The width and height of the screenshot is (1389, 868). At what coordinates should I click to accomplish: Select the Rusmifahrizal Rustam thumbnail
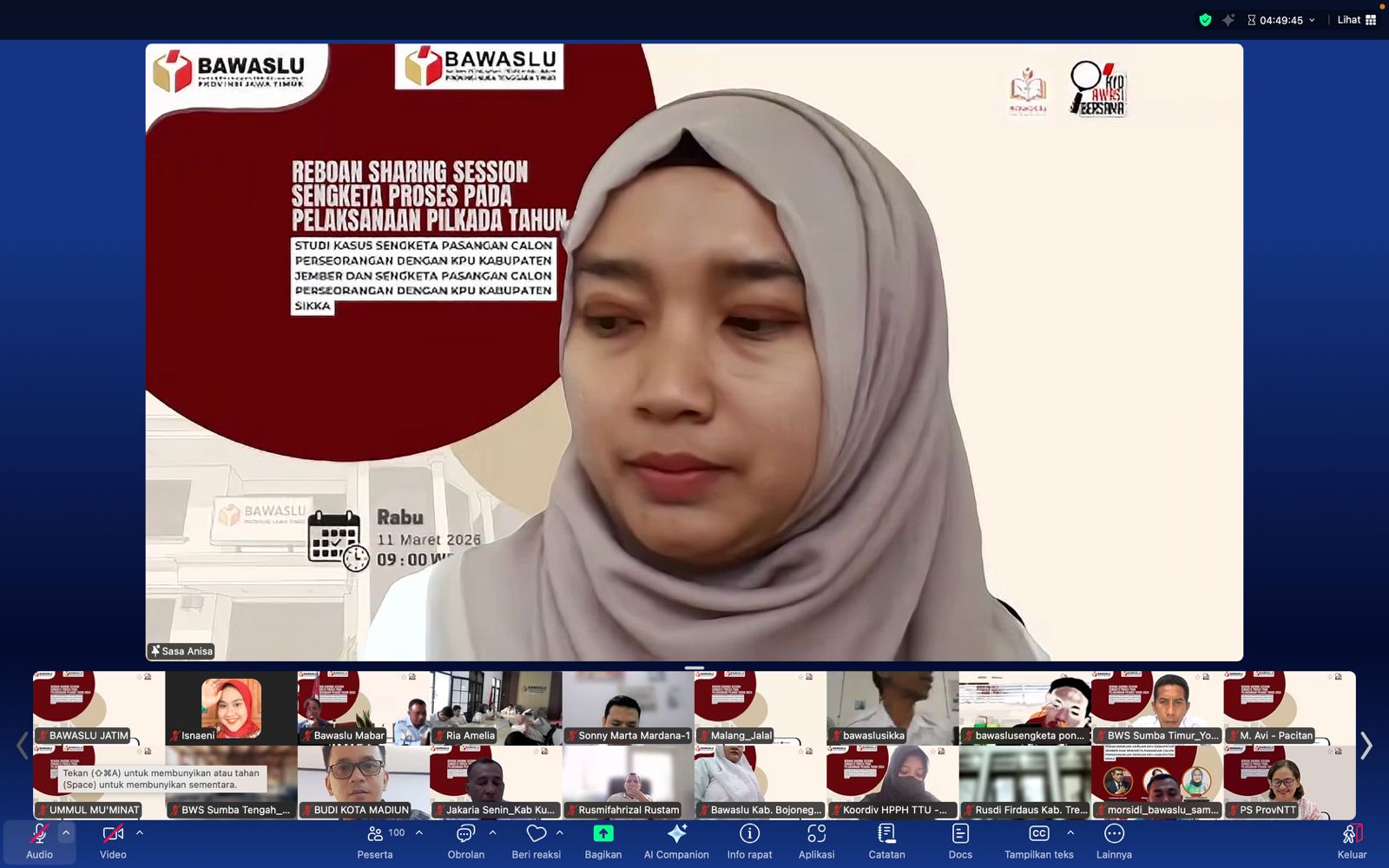628,782
